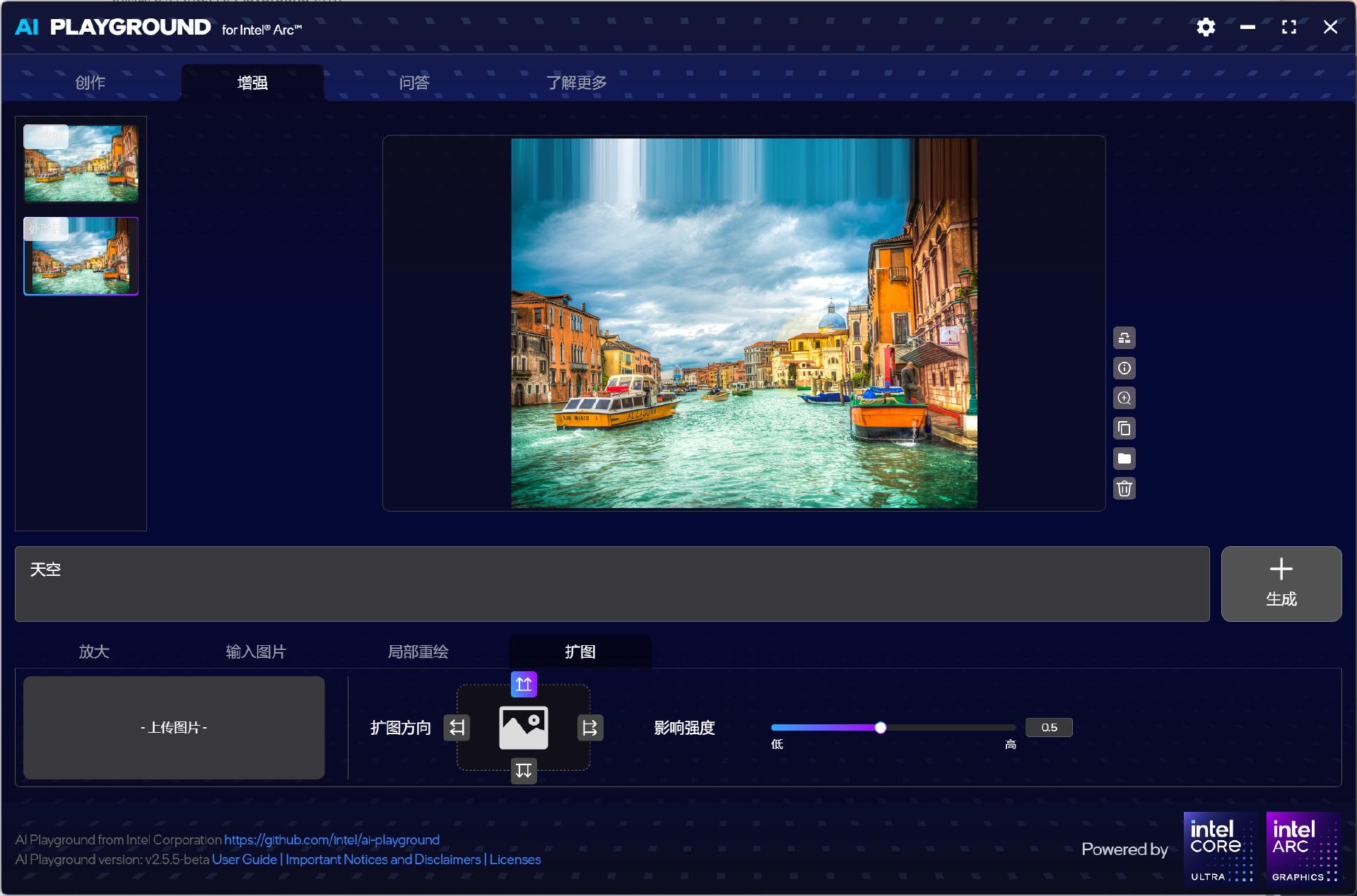
Task: Toggle the expand-left direction button
Action: coord(457,727)
